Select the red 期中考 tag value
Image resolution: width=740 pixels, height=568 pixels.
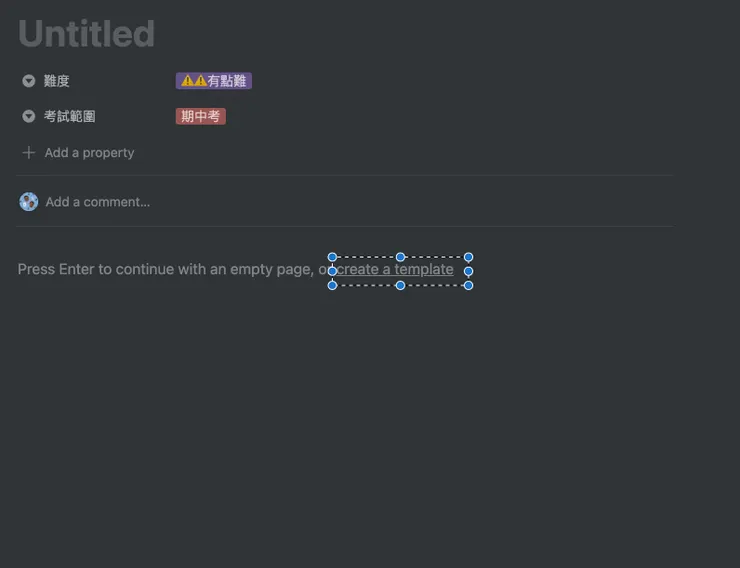click(x=201, y=116)
